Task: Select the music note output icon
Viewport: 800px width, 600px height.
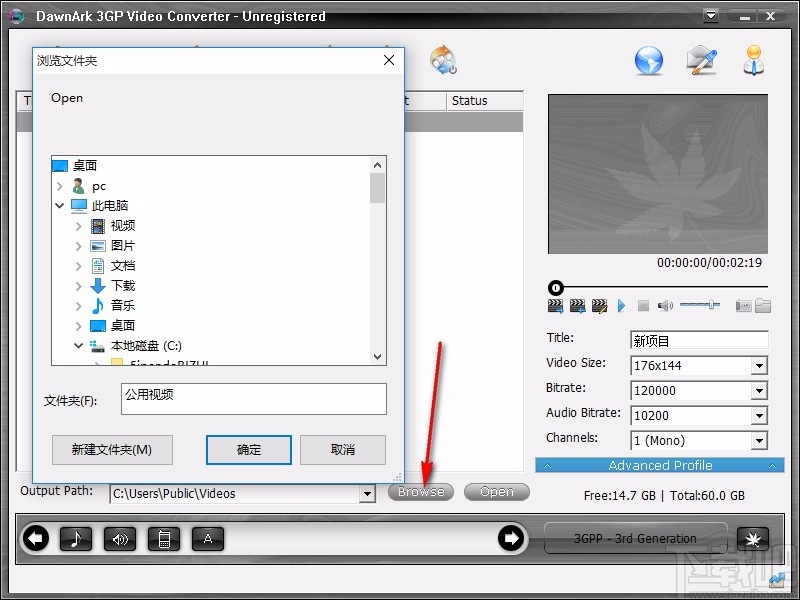Action: (x=76, y=538)
